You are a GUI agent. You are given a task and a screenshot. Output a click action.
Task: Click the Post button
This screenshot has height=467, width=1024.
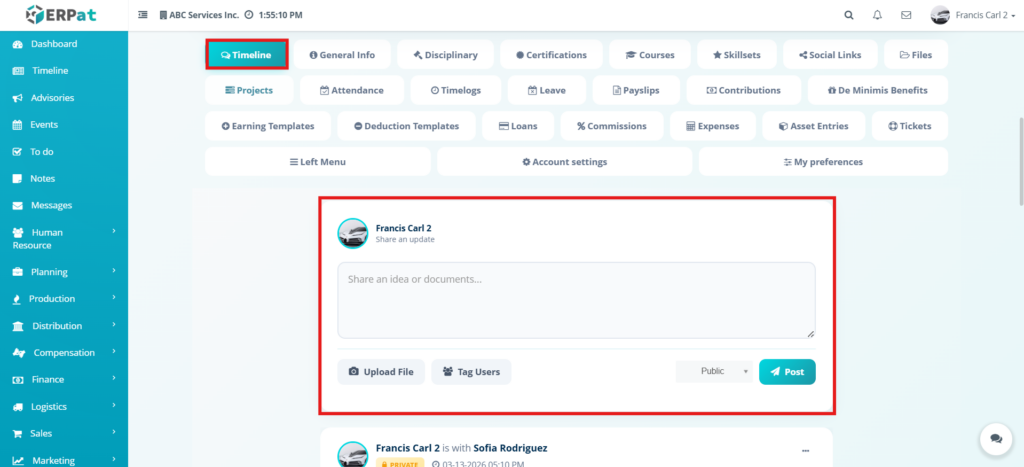pos(787,372)
